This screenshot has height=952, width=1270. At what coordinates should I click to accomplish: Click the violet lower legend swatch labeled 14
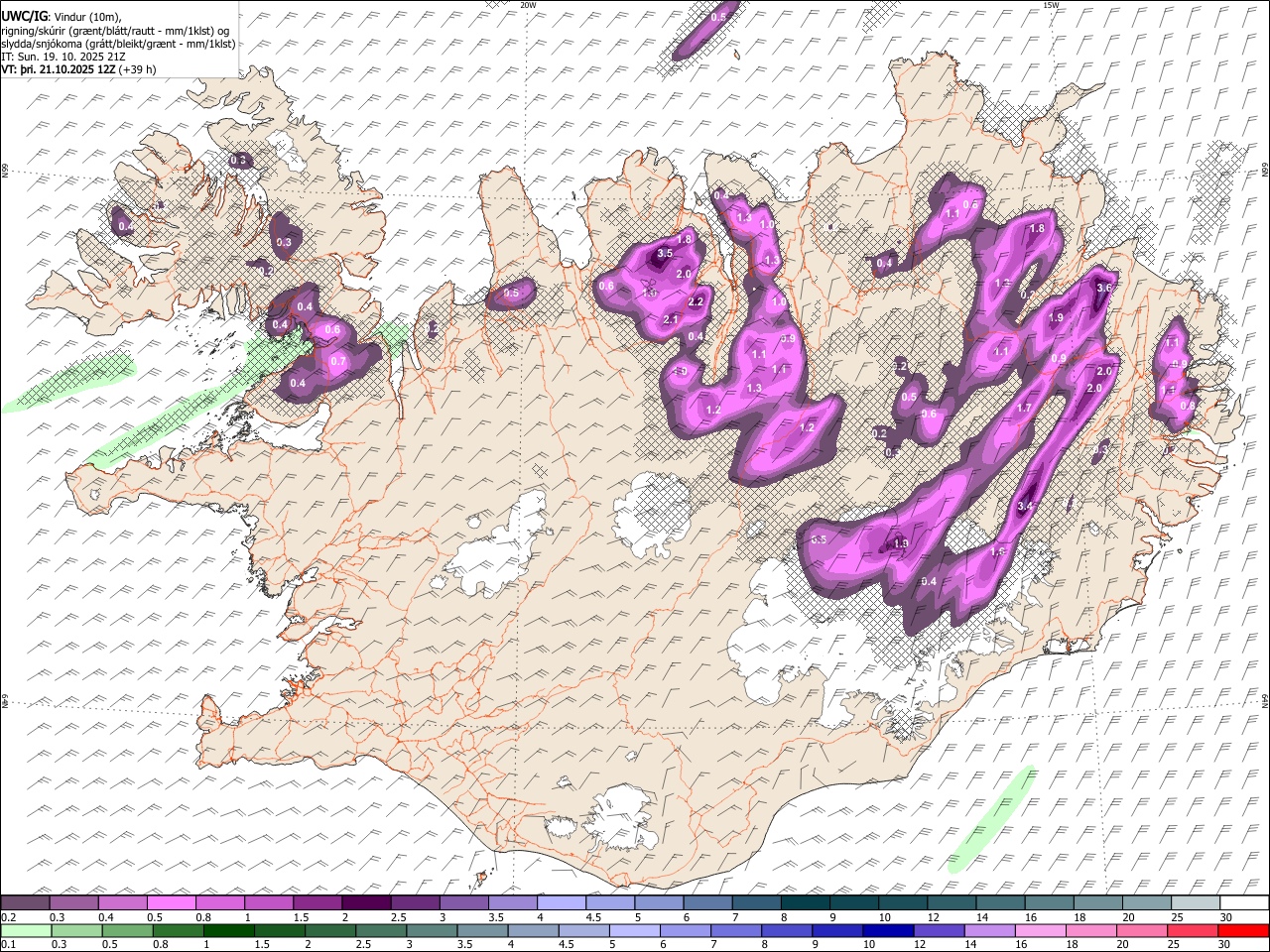(x=991, y=930)
